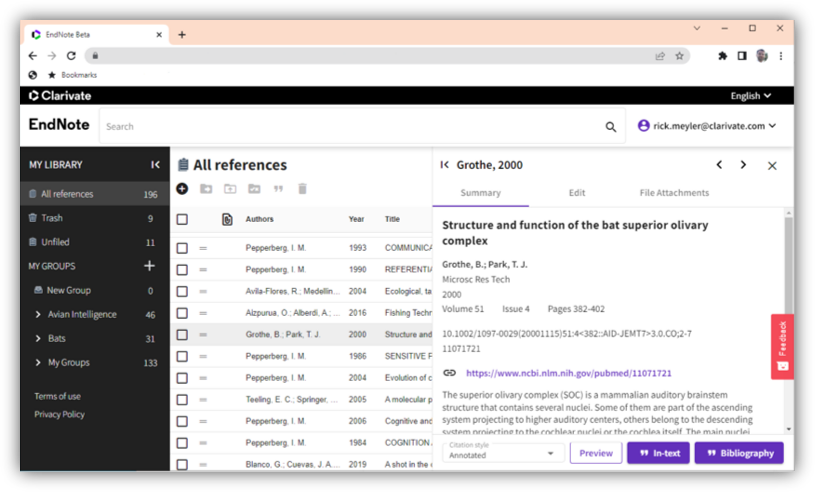Open the English language dropdown
This screenshot has width=815, height=492.
click(x=751, y=96)
